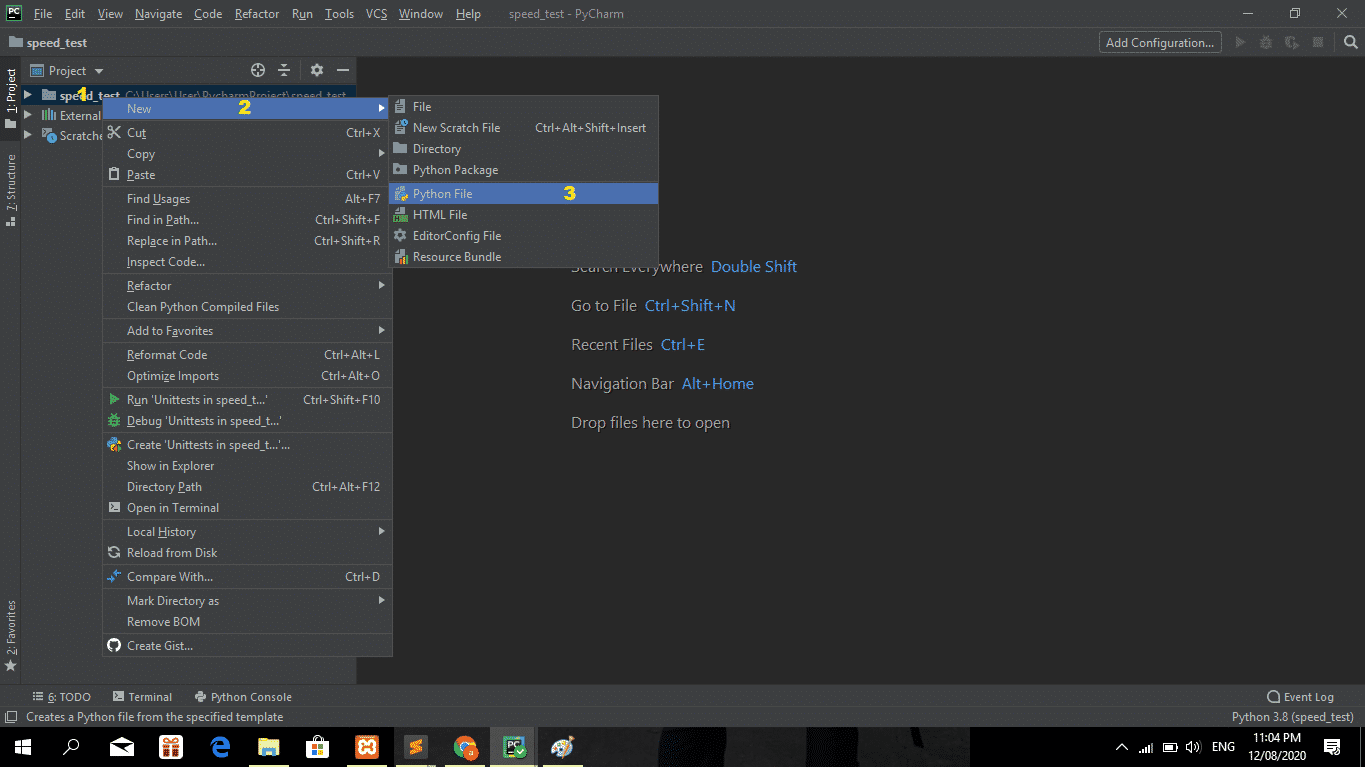Expand External Libraries tree node

[28, 115]
